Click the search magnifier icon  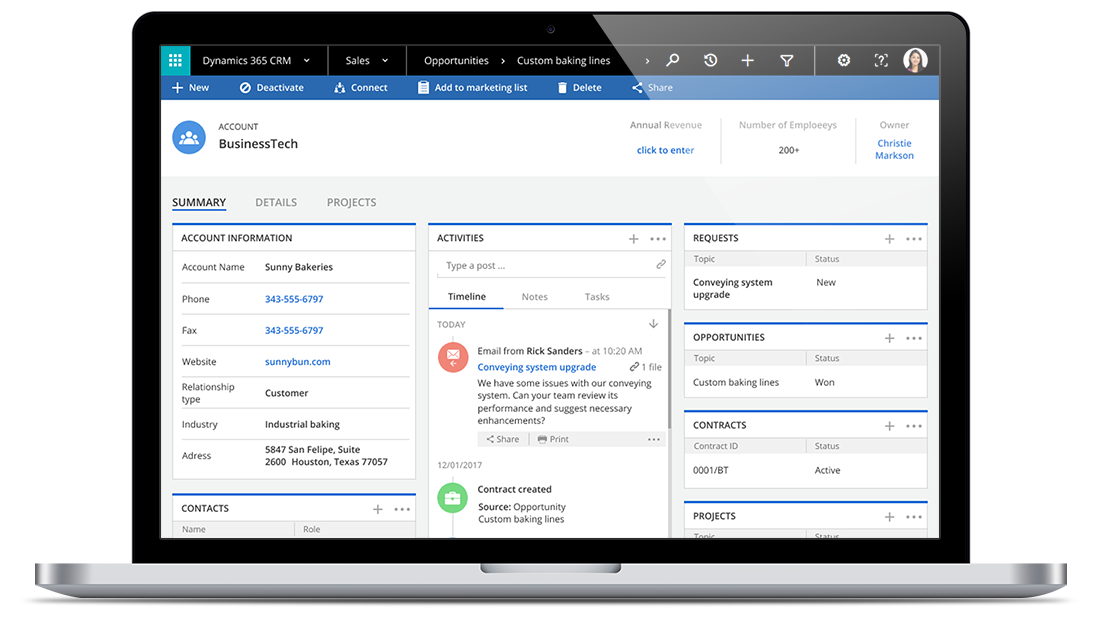tap(673, 60)
